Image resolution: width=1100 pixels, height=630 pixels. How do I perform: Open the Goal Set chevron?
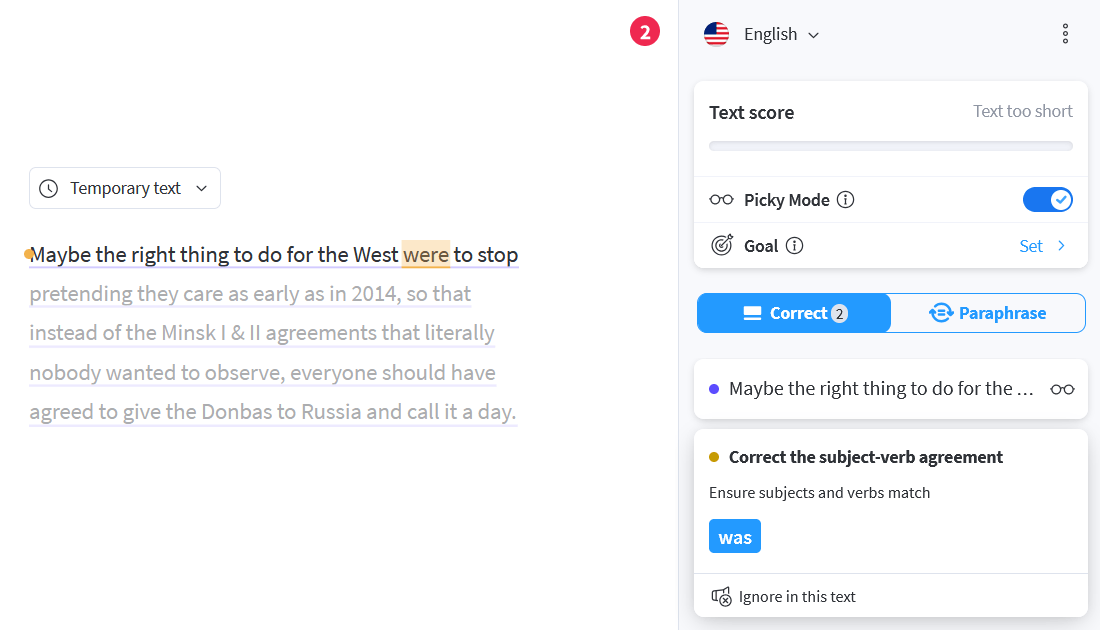pos(1042,246)
